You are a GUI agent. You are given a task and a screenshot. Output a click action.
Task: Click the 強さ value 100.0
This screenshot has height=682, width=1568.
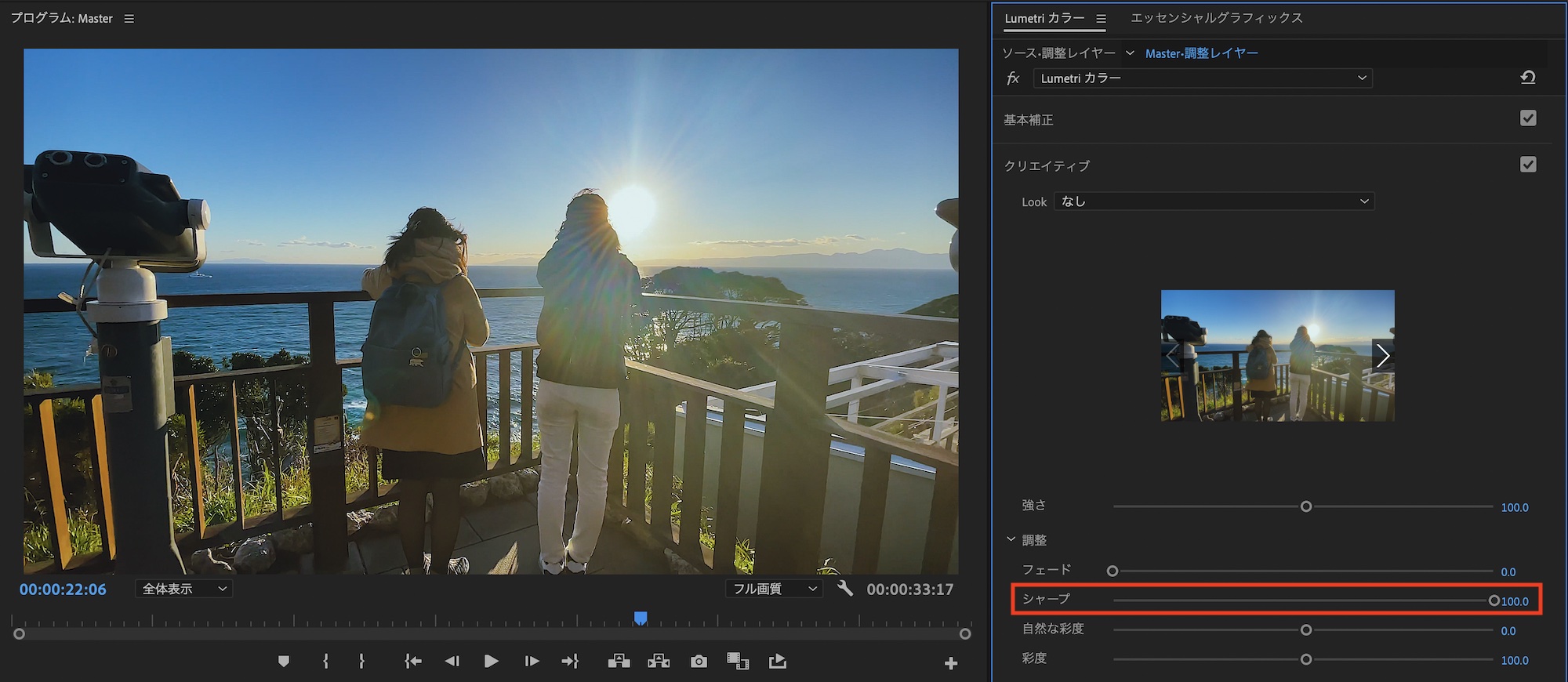[1515, 507]
